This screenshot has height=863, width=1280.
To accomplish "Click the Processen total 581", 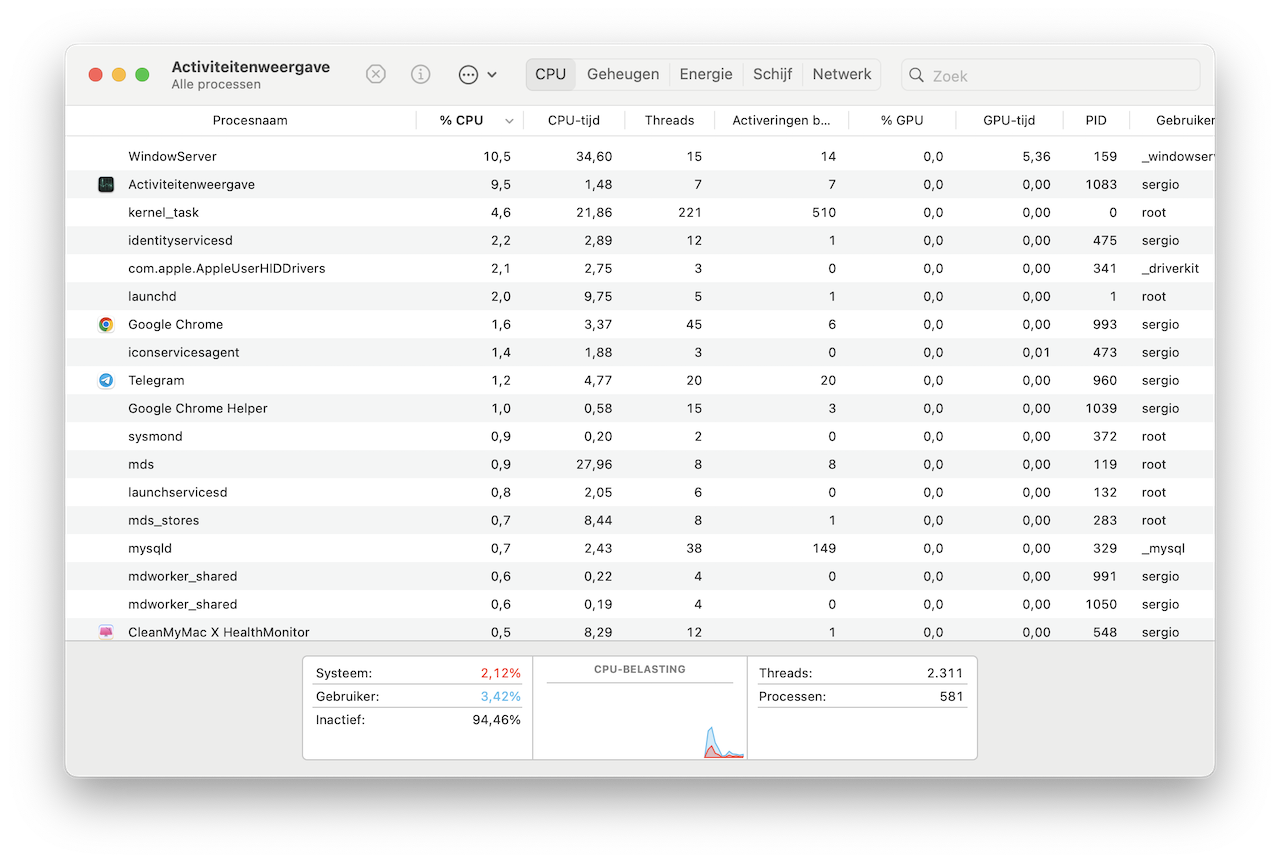I will point(953,696).
